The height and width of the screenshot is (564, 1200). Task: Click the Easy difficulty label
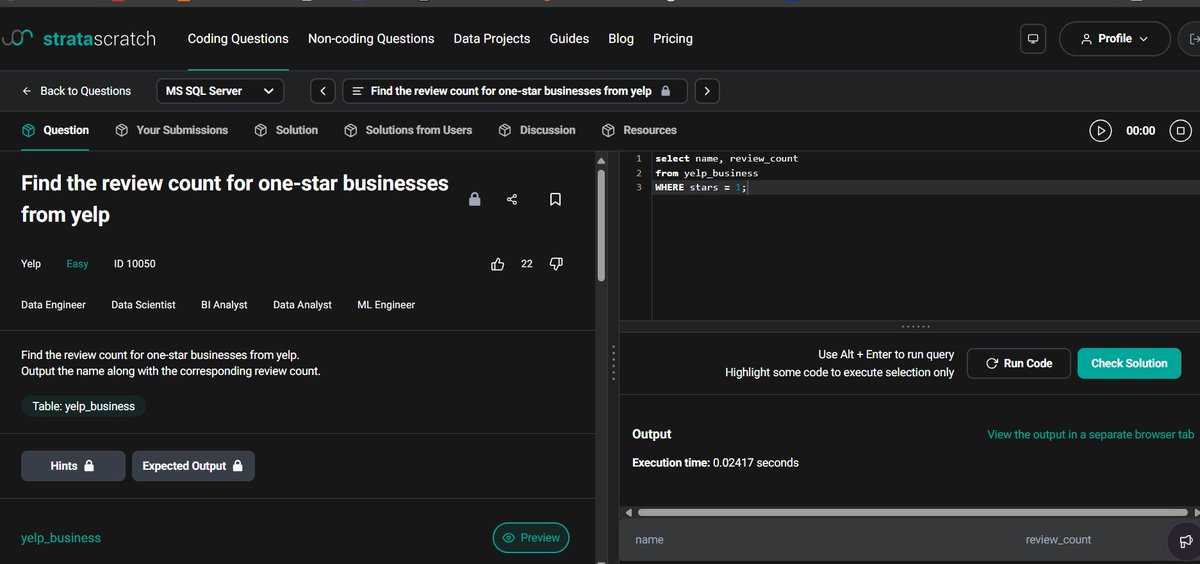[77, 264]
